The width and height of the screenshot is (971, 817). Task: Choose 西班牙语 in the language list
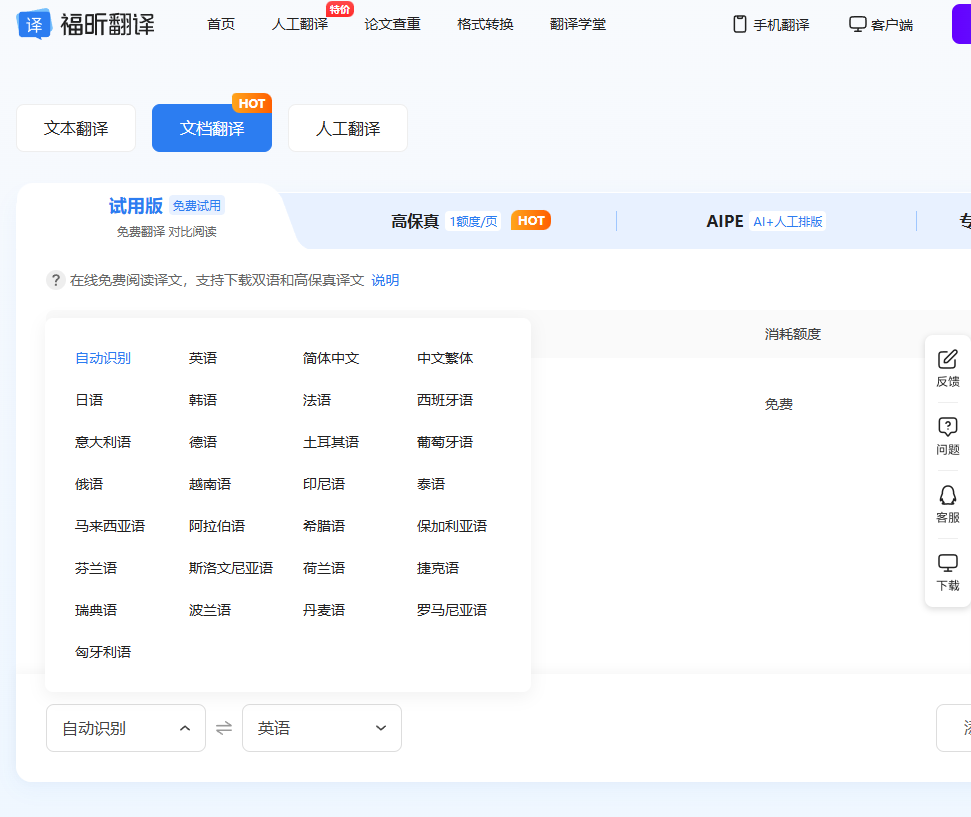(x=445, y=400)
